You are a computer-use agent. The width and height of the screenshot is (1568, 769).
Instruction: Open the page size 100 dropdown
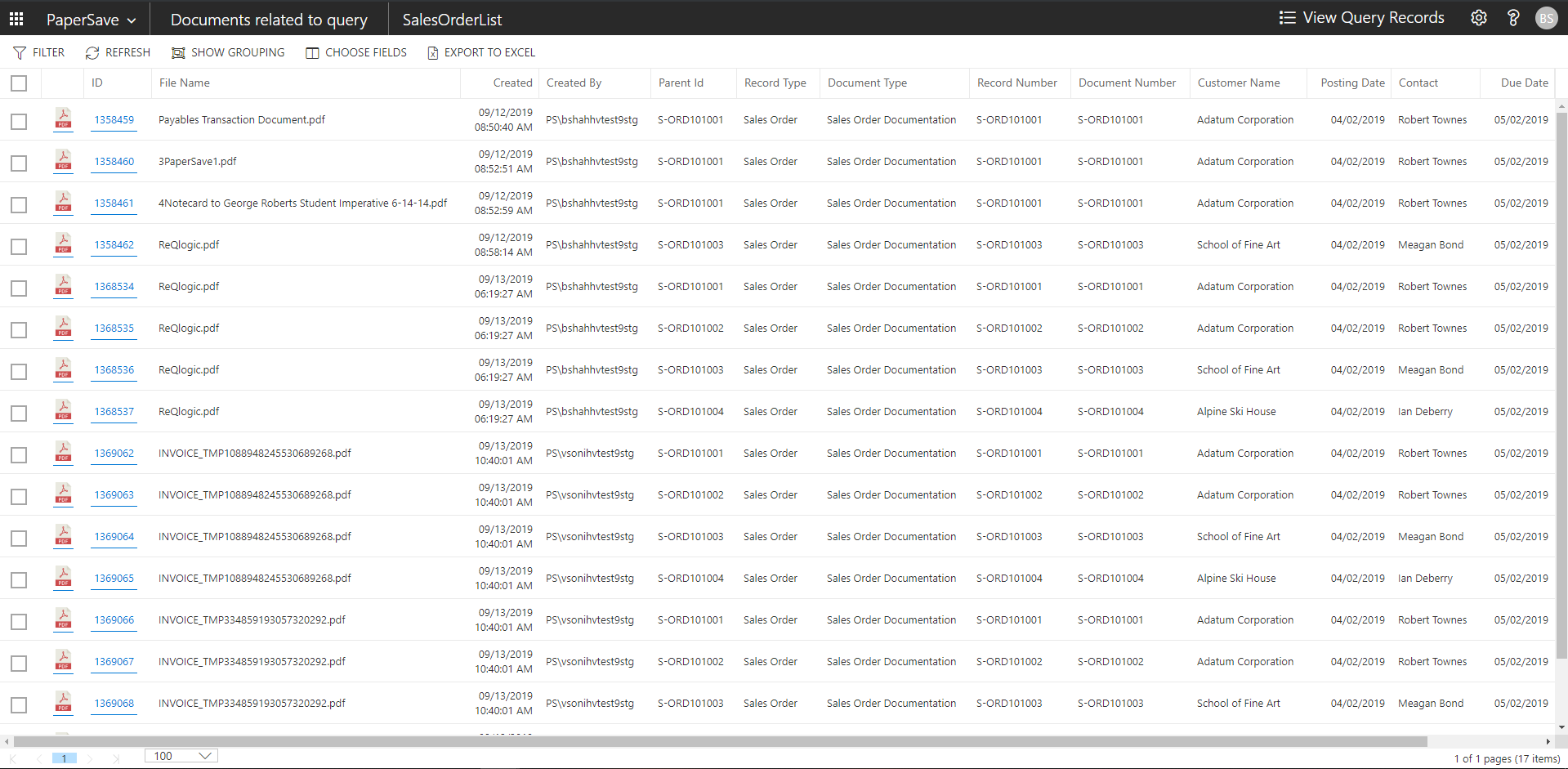tap(181, 756)
